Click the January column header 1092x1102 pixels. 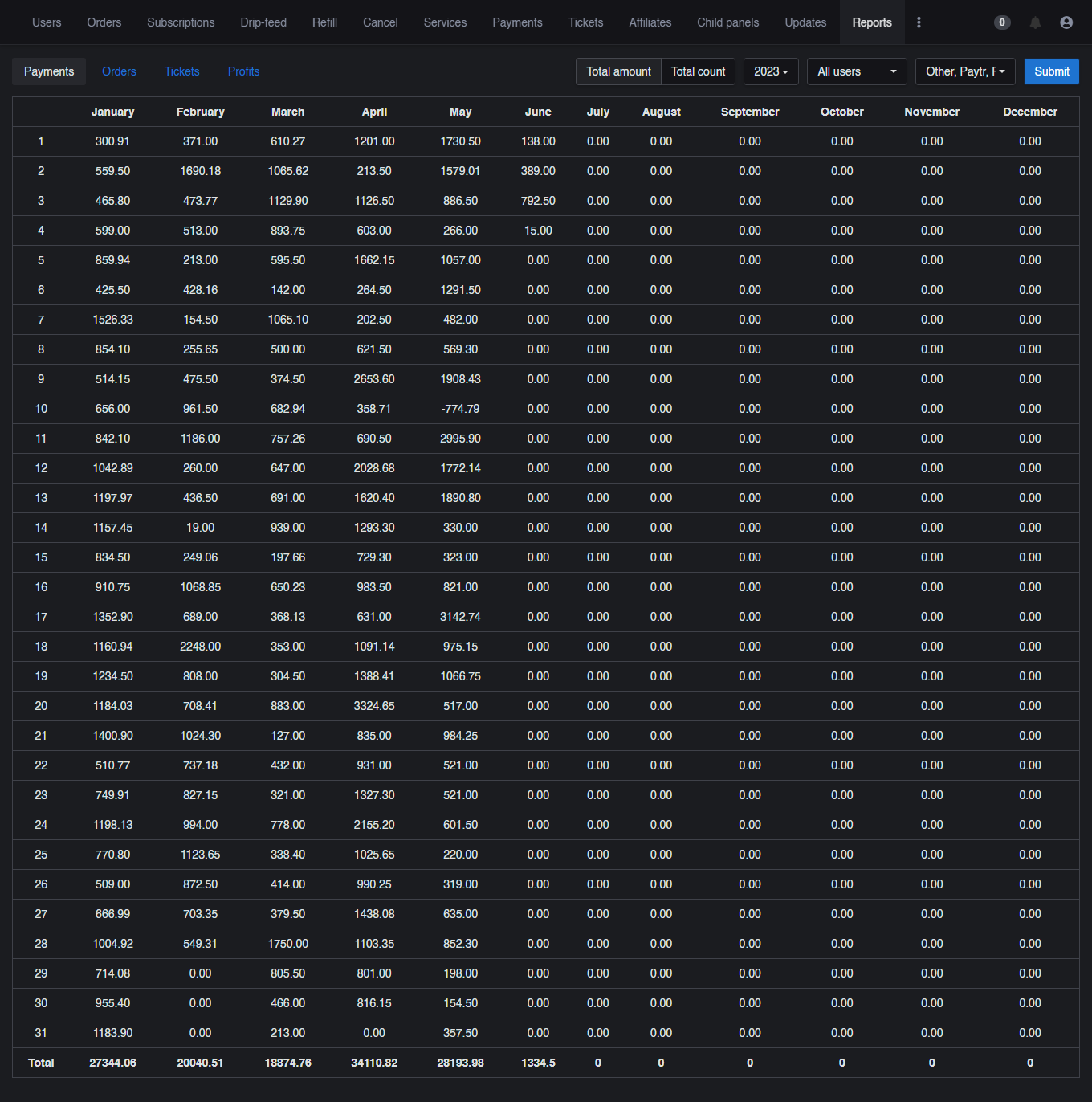click(112, 112)
